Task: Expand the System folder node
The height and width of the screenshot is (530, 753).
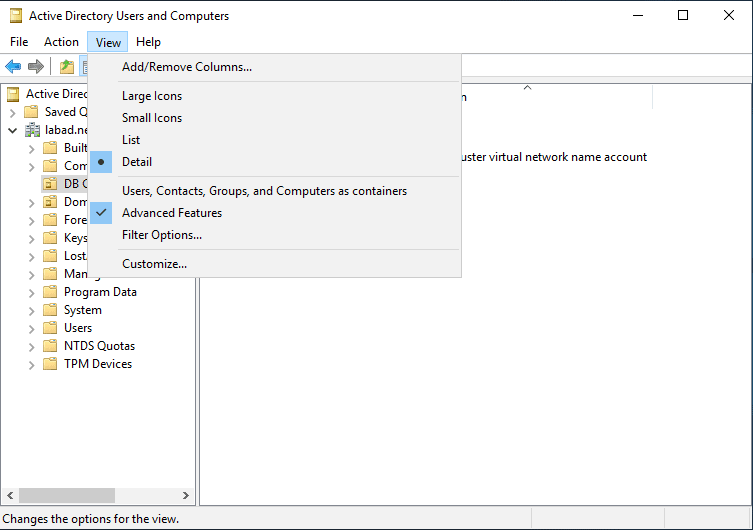Action: (x=31, y=310)
